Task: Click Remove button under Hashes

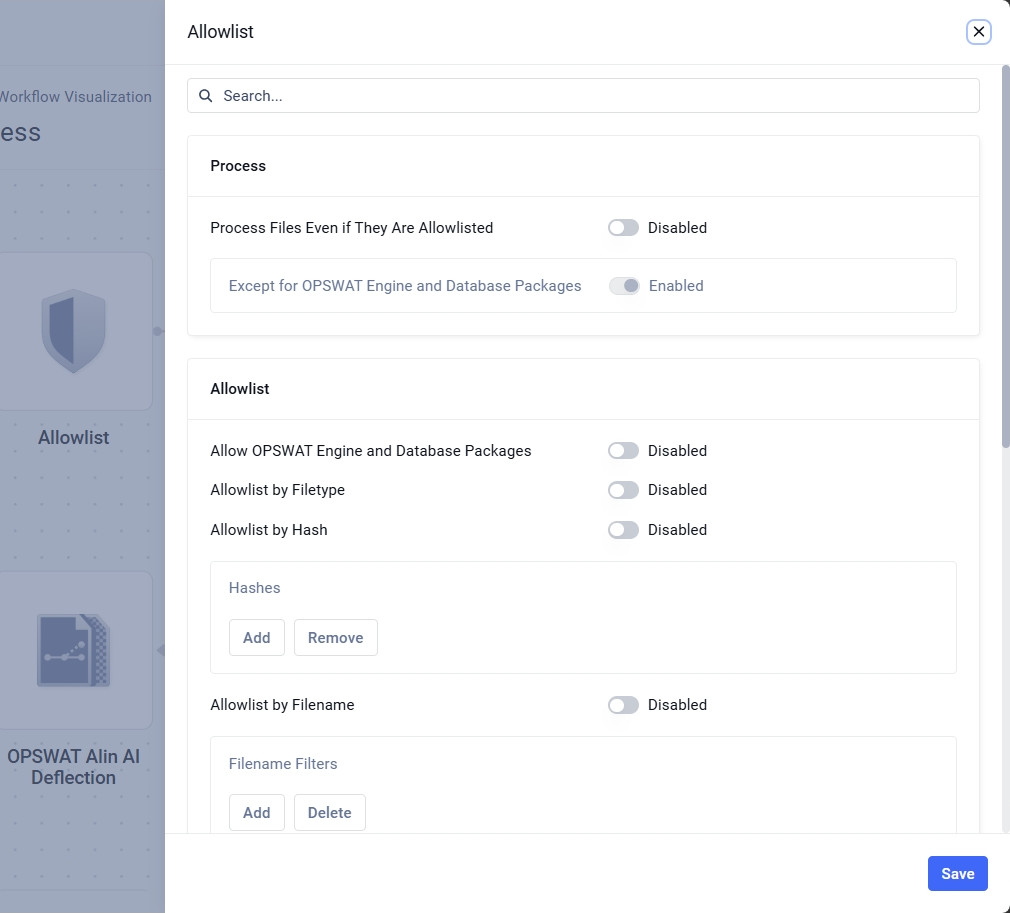Action: pos(336,638)
